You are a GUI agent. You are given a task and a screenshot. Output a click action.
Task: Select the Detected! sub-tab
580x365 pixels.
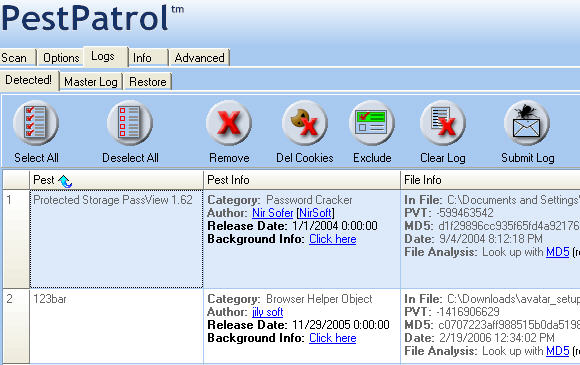tap(29, 80)
